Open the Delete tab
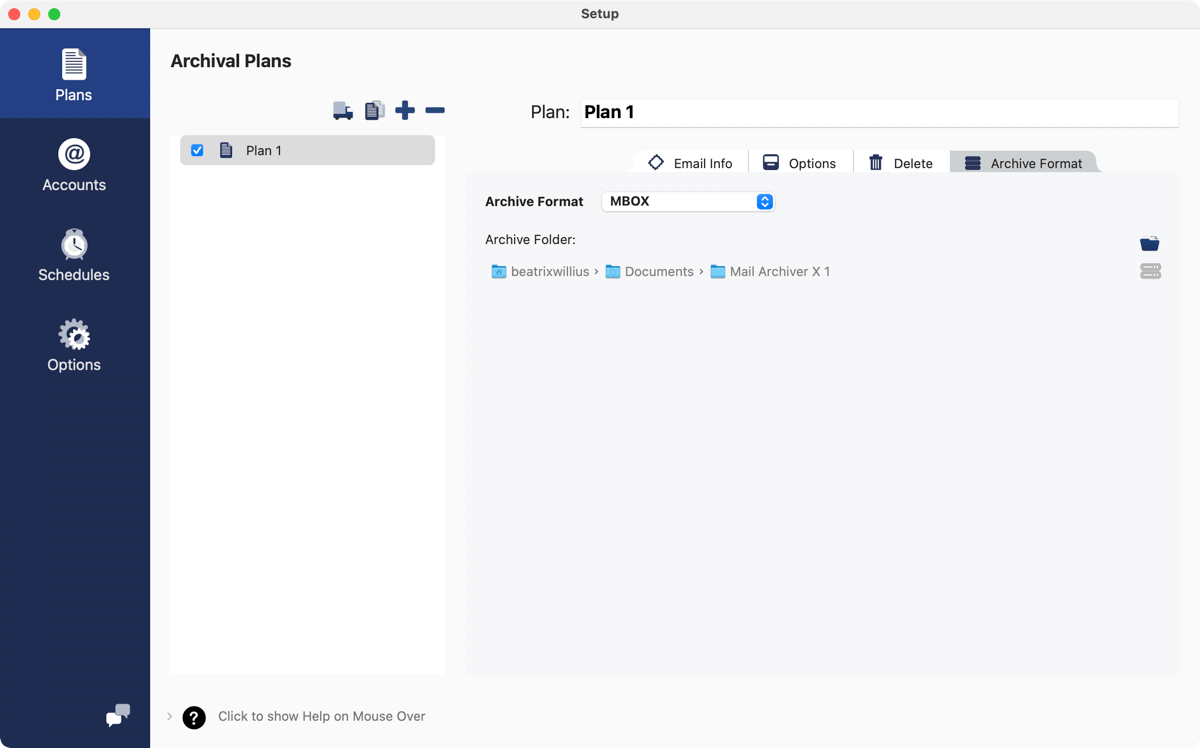The height and width of the screenshot is (748, 1200). 900,162
